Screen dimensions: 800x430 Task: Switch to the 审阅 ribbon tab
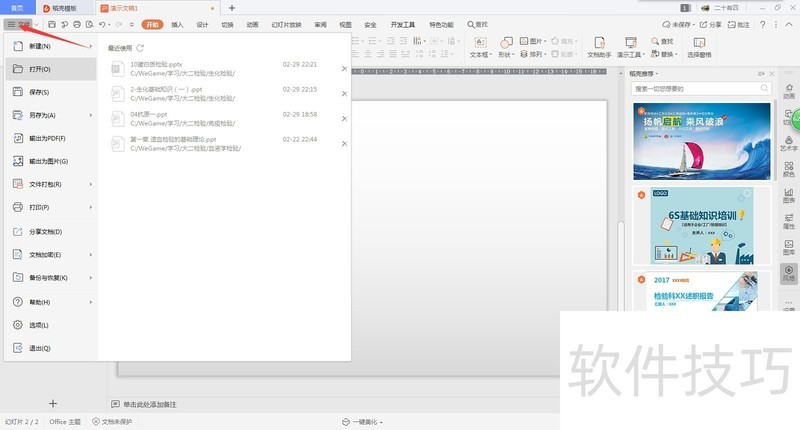tap(320, 24)
